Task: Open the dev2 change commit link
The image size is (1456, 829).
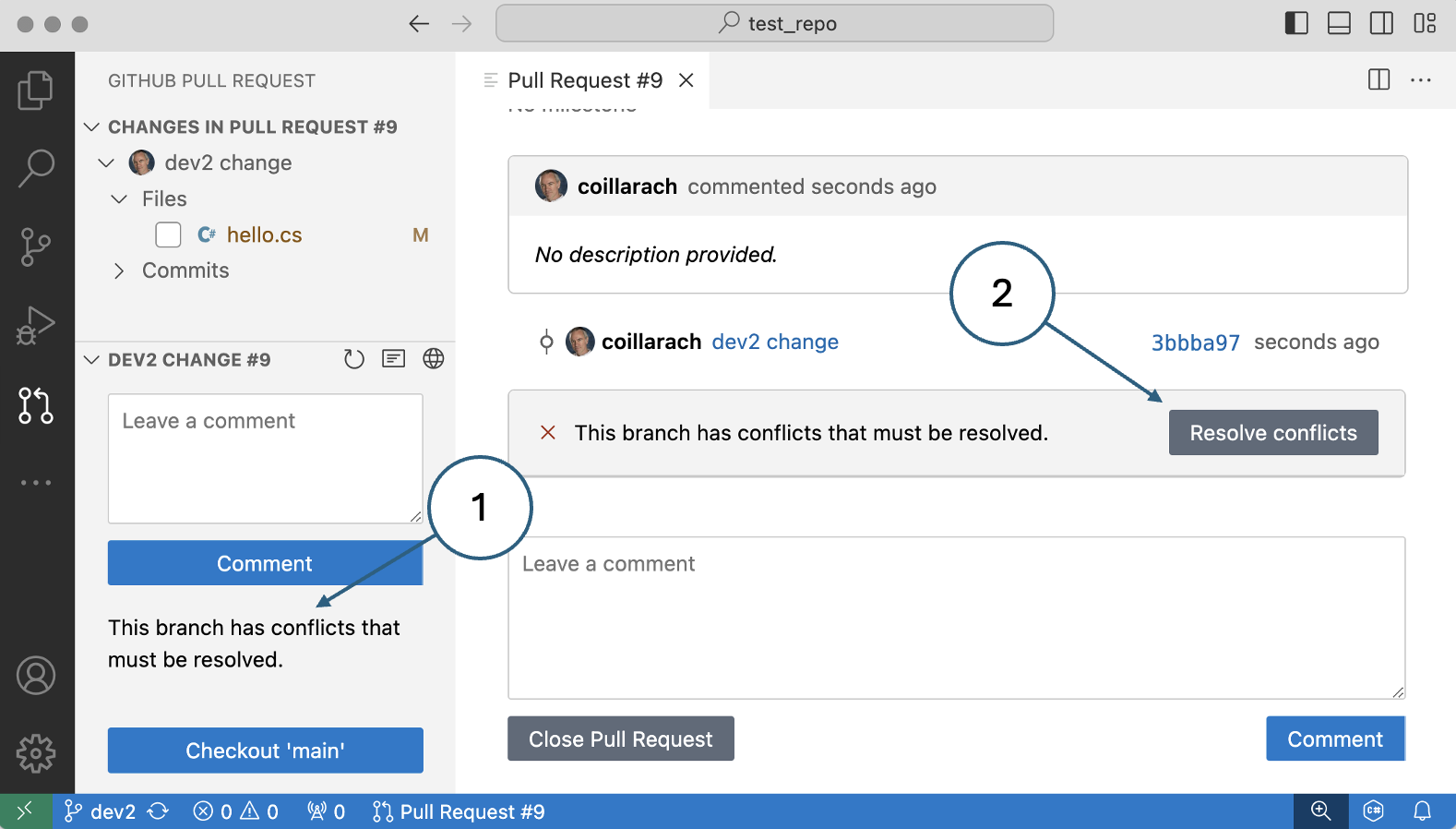Action: click(775, 342)
